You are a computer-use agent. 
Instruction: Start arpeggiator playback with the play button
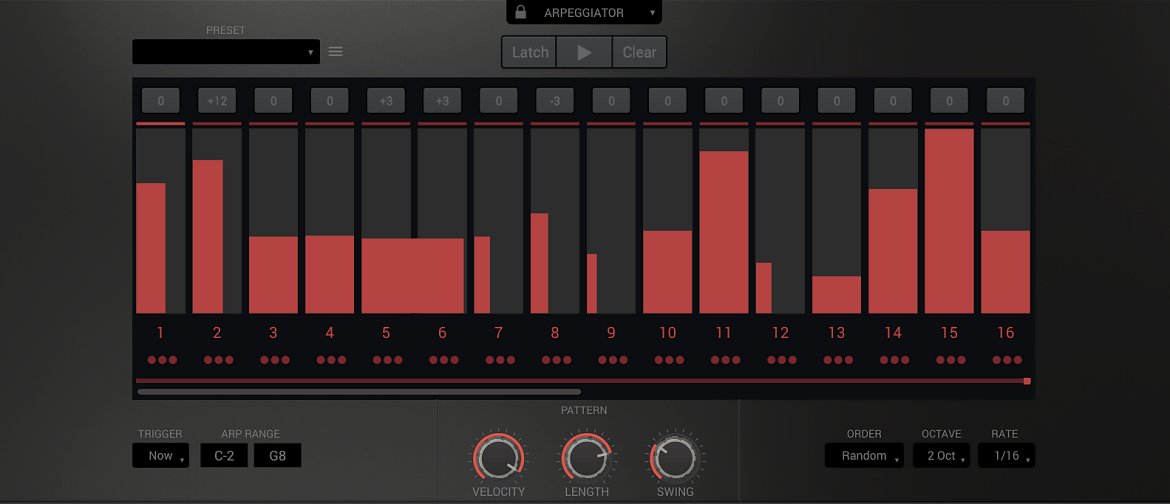click(x=584, y=52)
